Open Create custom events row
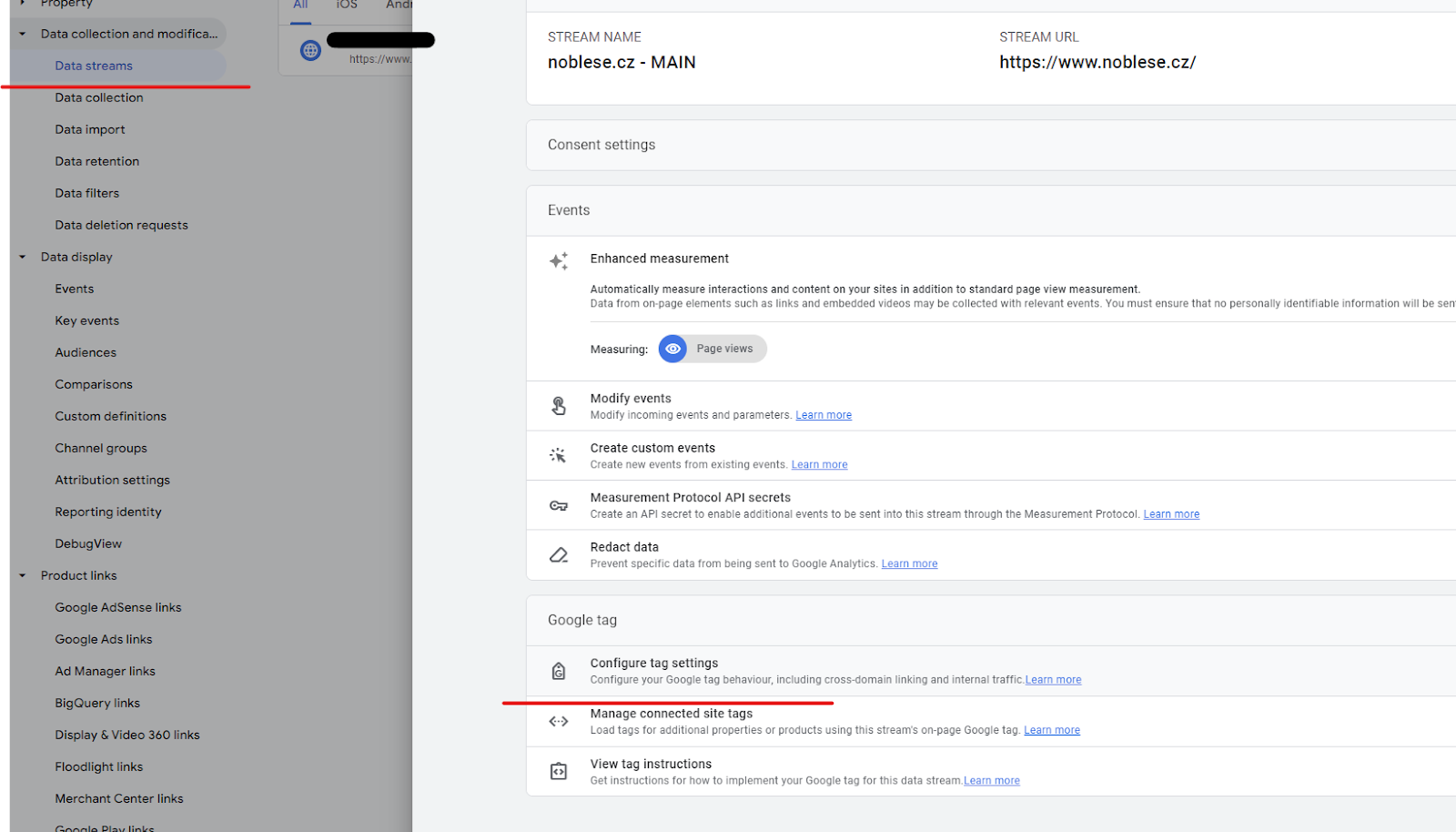Viewport: 1456px width, 832px height. 991,455
